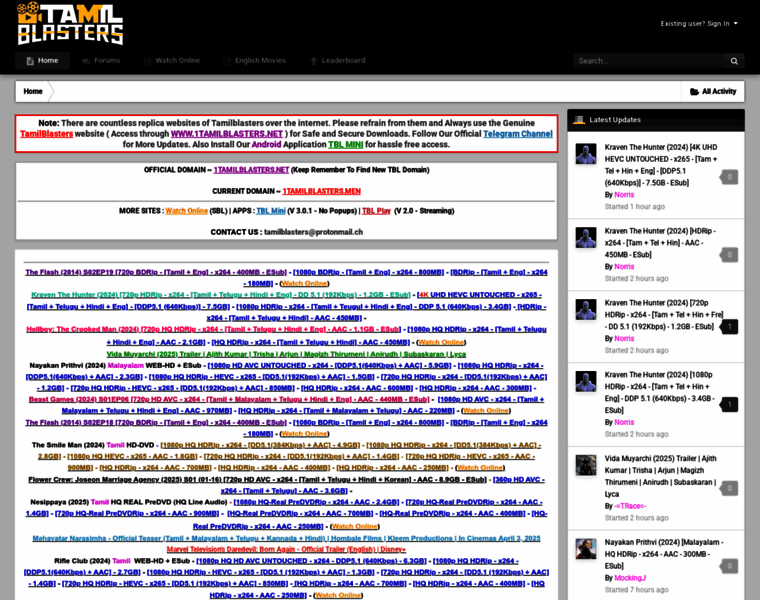Viewport: 760px width, 600px height.
Task: Click the Leaderboard trophy icon
Action: 314,61
